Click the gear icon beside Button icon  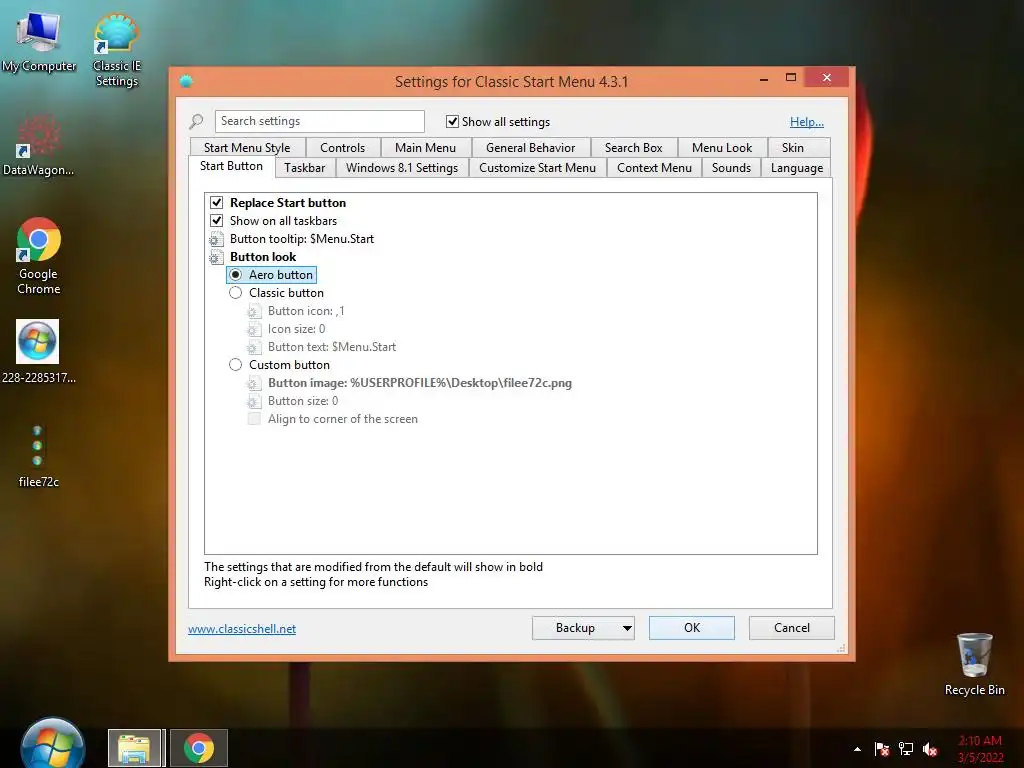point(254,312)
